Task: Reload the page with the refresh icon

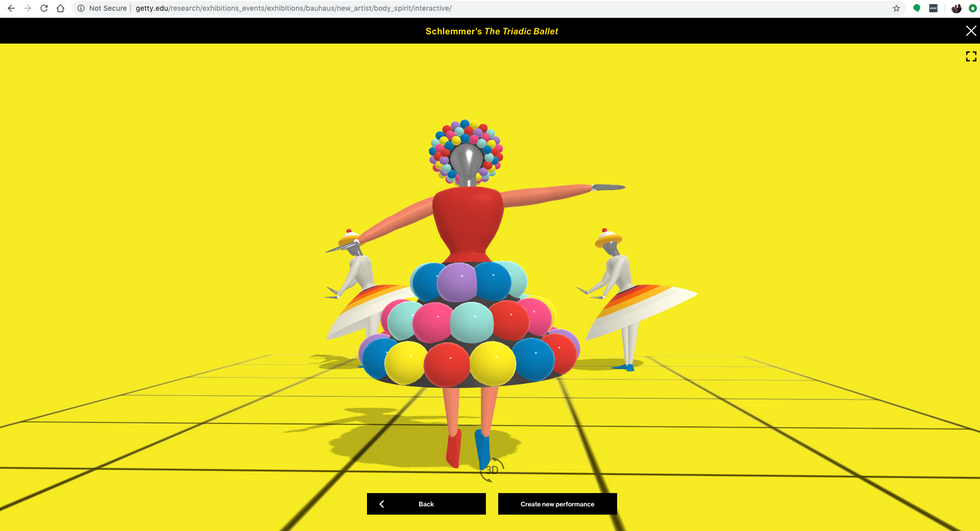Action: tap(44, 8)
